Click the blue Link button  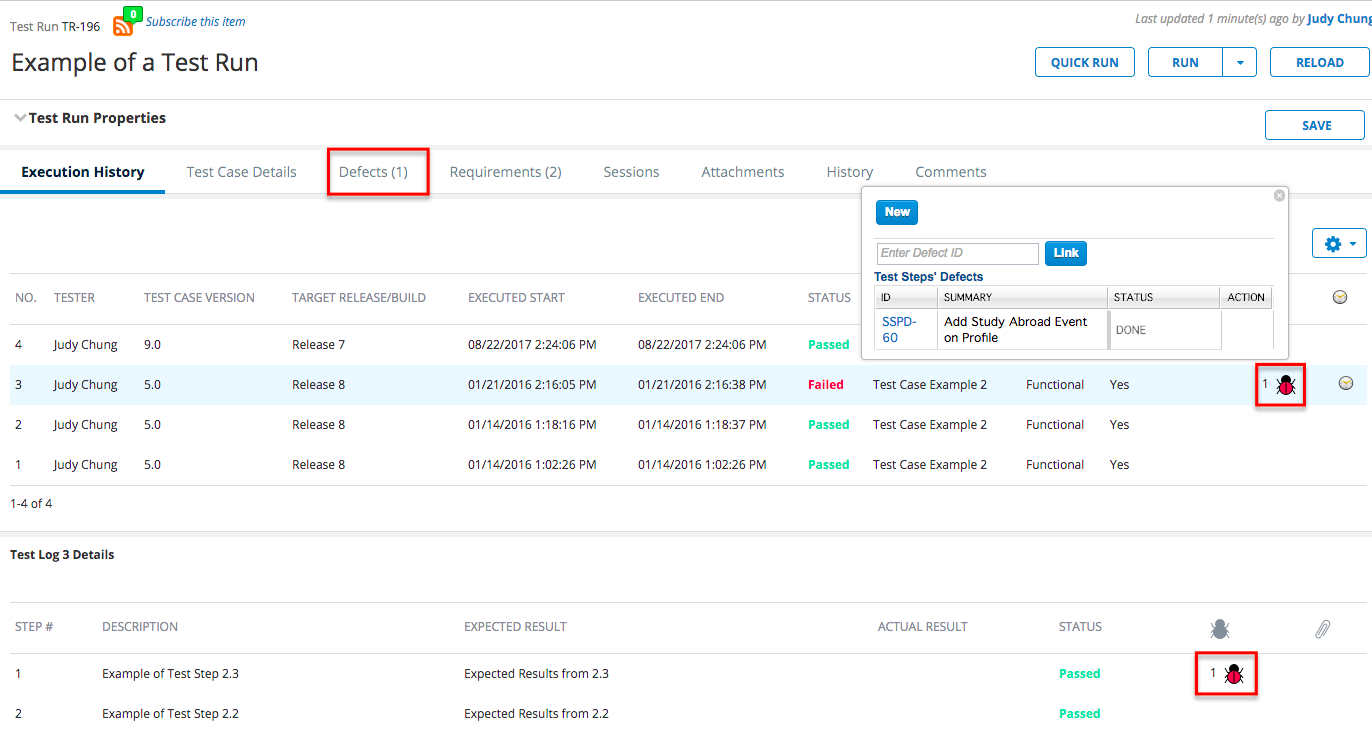click(1065, 253)
